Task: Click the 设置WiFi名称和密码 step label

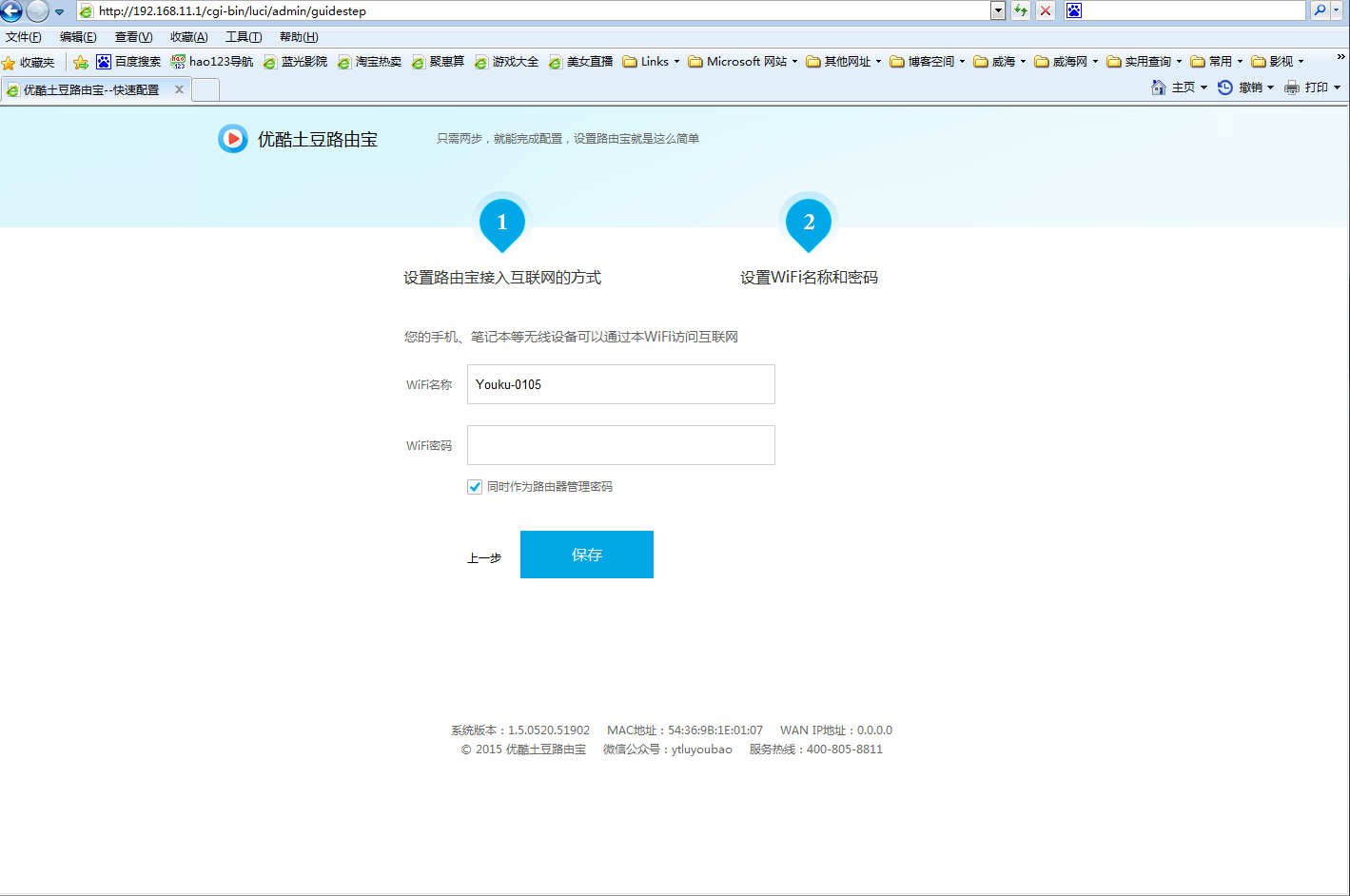Action: point(810,278)
